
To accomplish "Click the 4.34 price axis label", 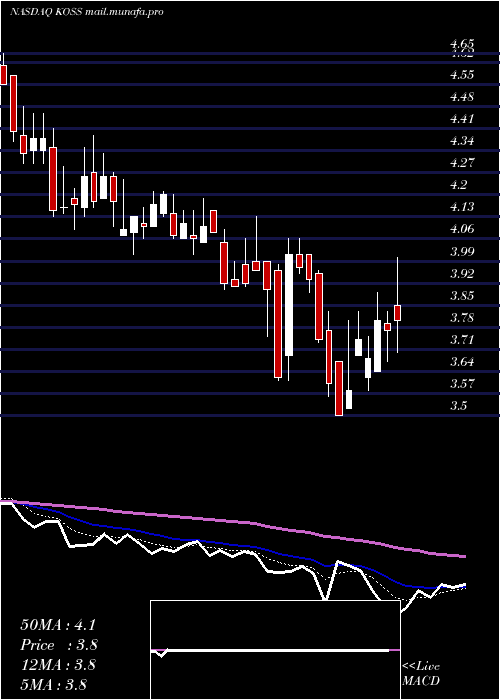I will click(x=462, y=141).
